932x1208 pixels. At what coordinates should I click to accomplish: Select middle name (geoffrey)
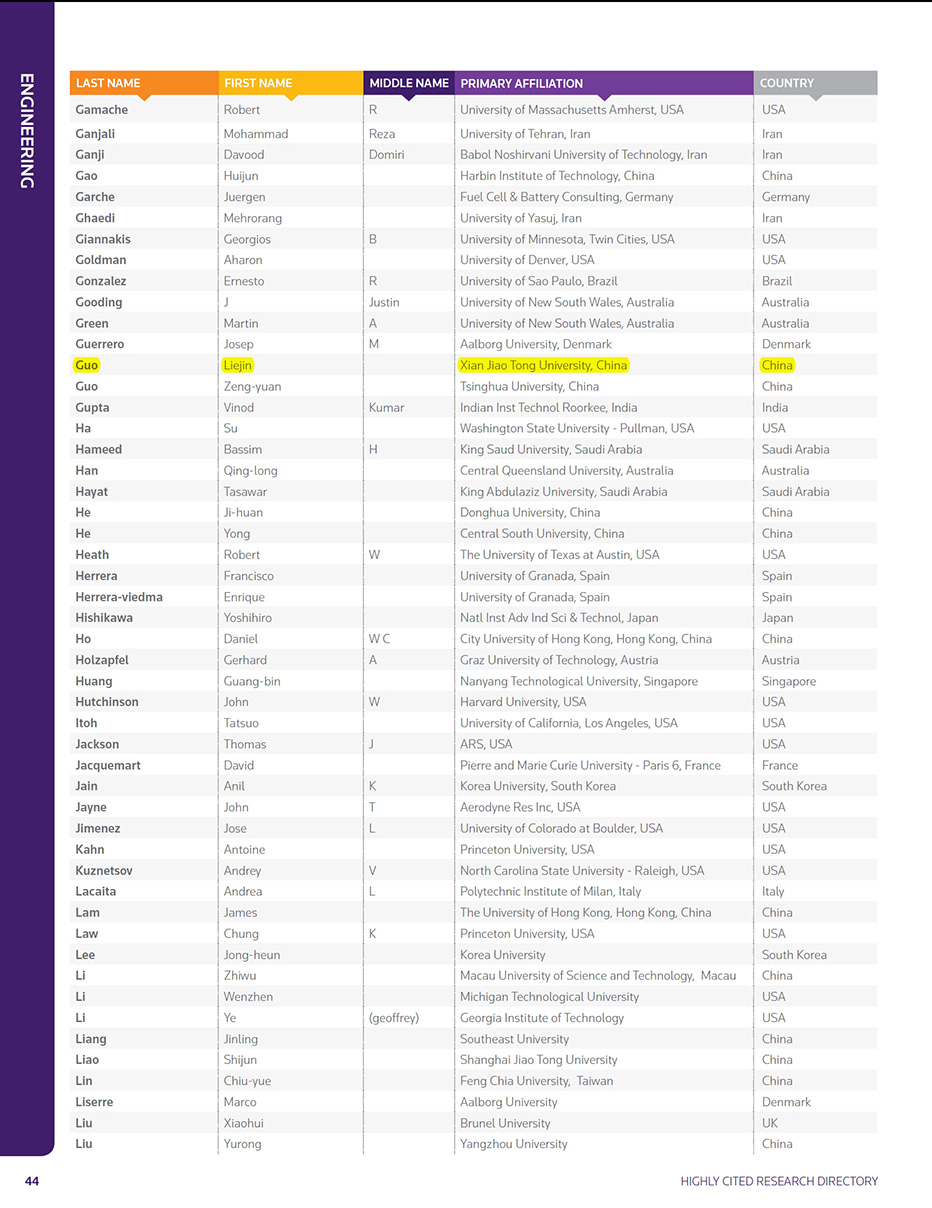click(394, 1018)
